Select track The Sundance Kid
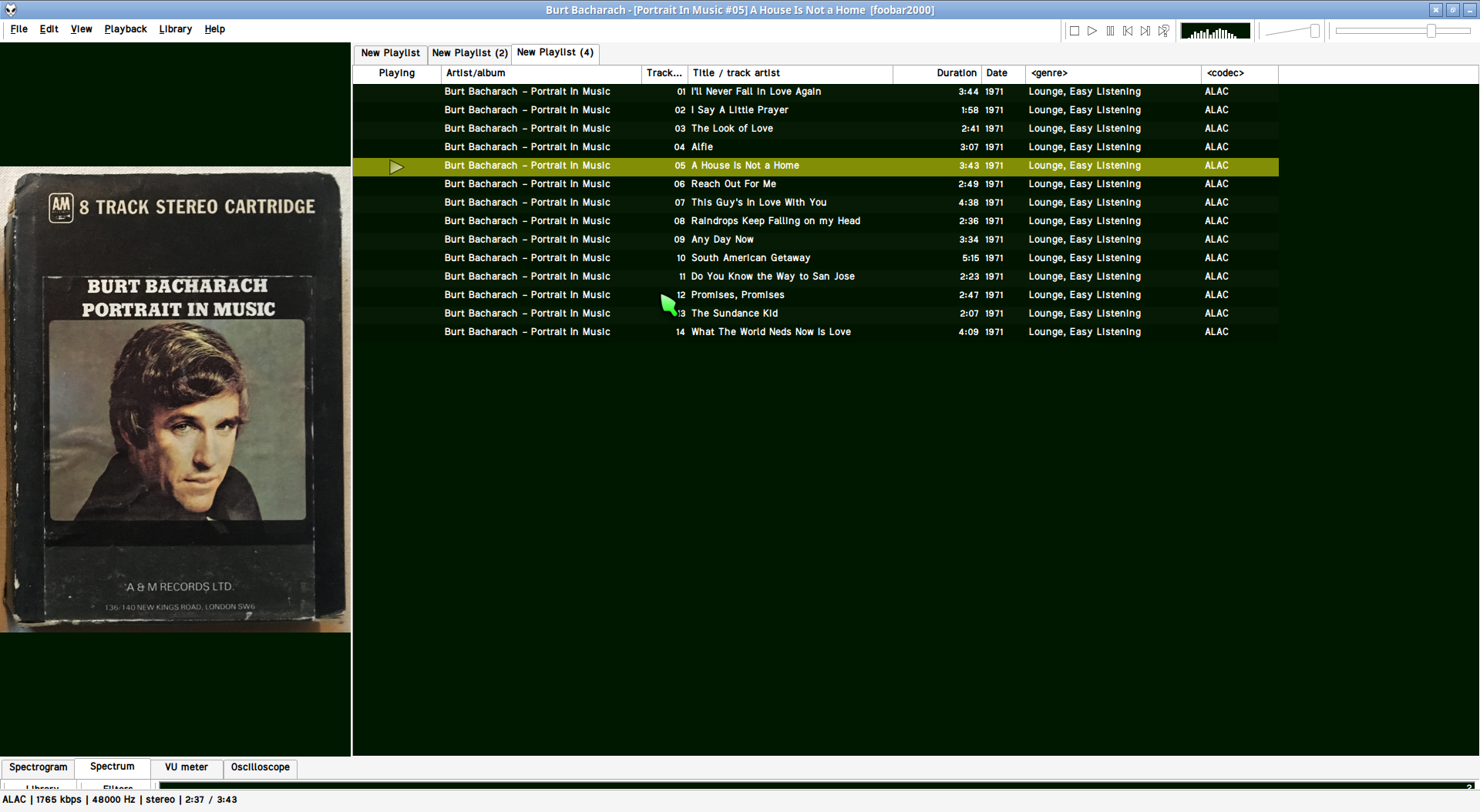Image resolution: width=1480 pixels, height=812 pixels. click(x=816, y=314)
